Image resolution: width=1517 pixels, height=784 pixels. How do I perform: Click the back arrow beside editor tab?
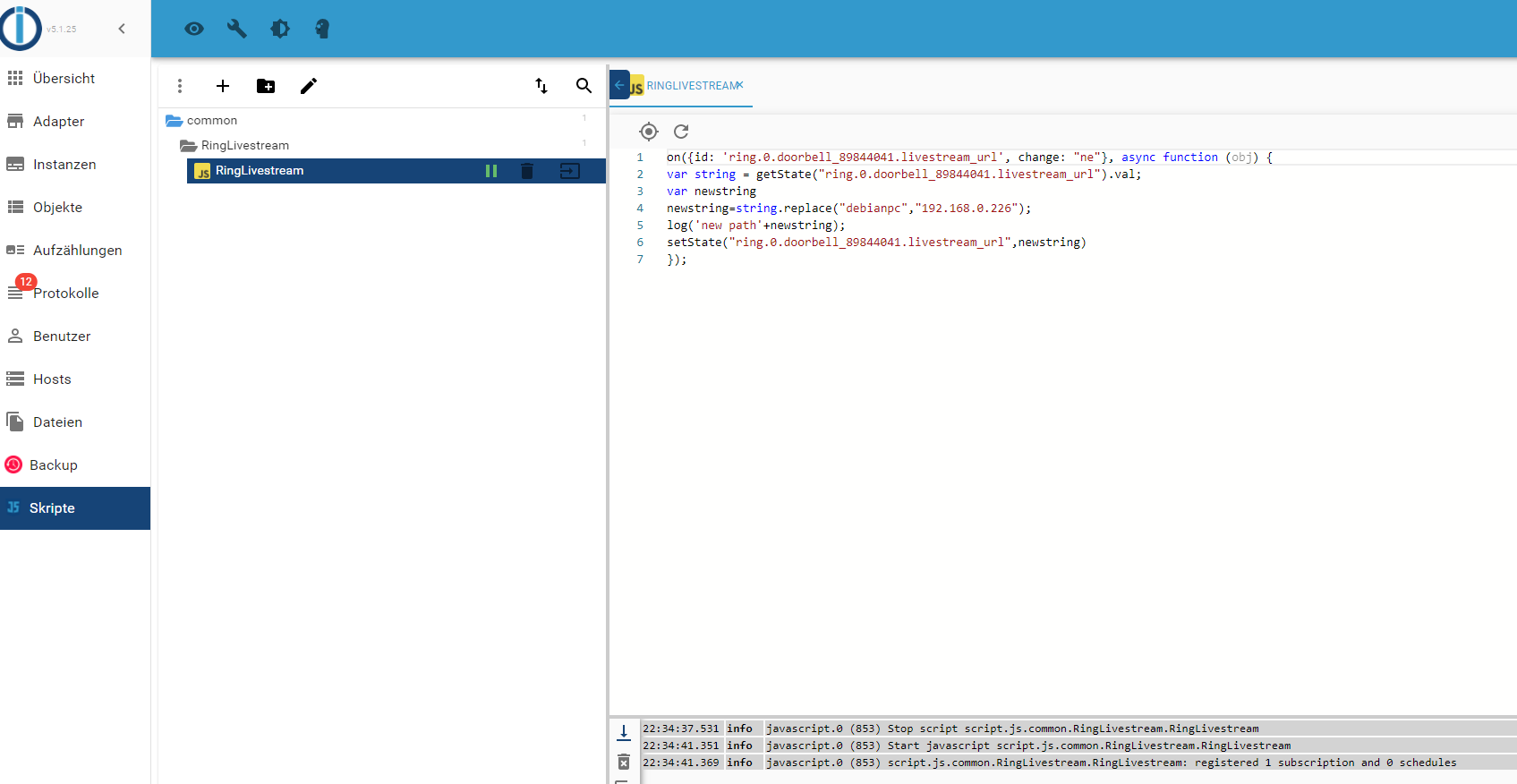(619, 85)
